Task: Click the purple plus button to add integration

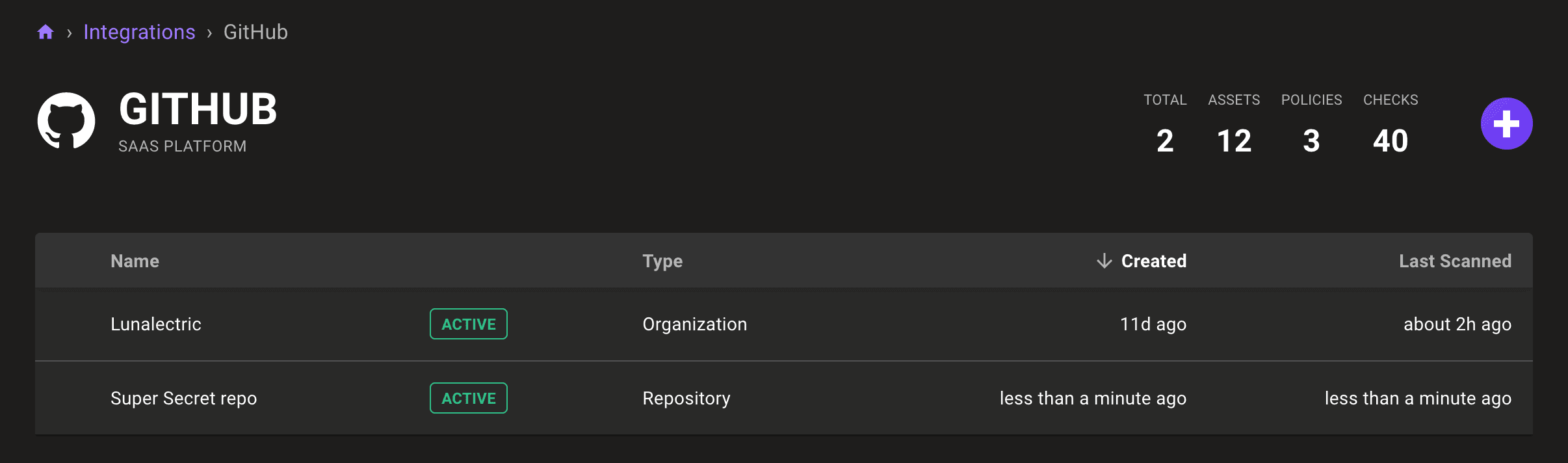Action: [1506, 123]
